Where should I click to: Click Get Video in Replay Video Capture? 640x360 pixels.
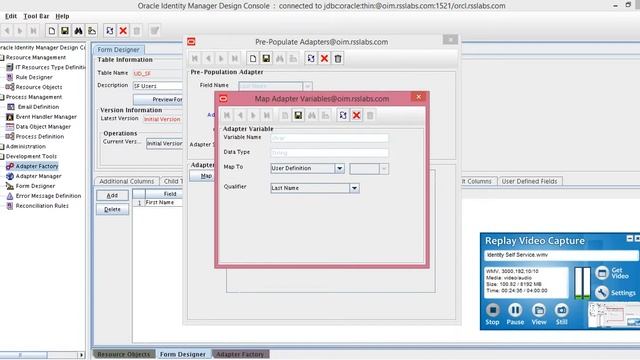(x=612, y=273)
